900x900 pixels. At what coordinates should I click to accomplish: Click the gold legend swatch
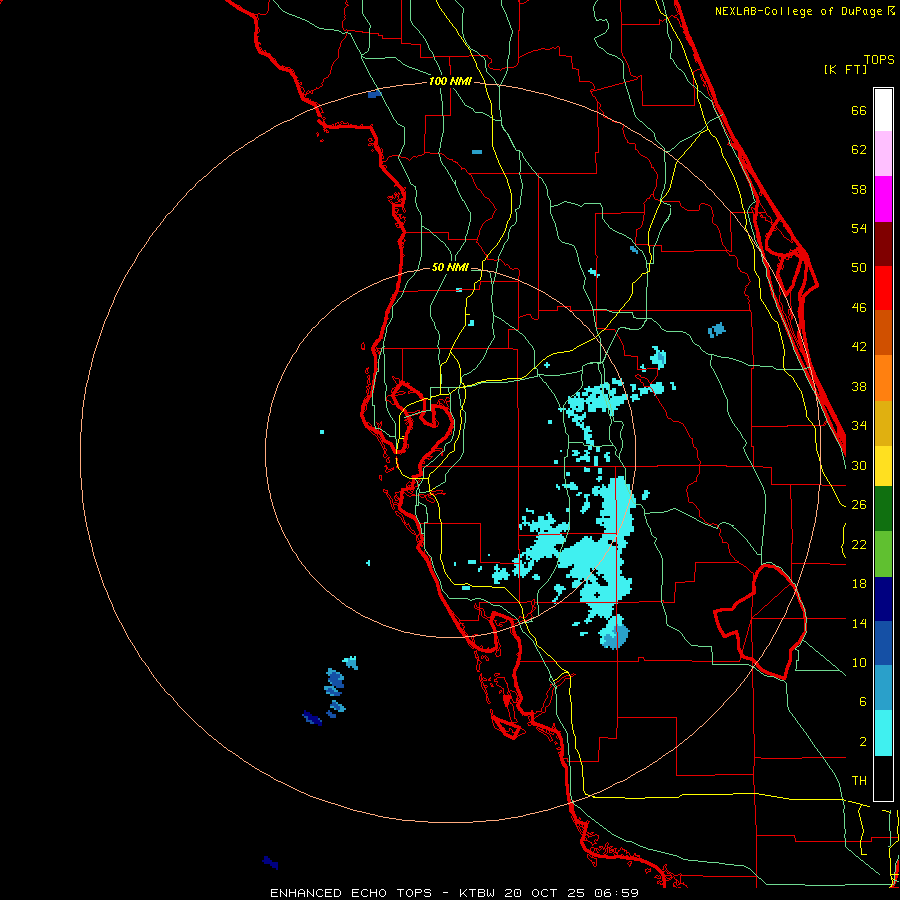(883, 423)
